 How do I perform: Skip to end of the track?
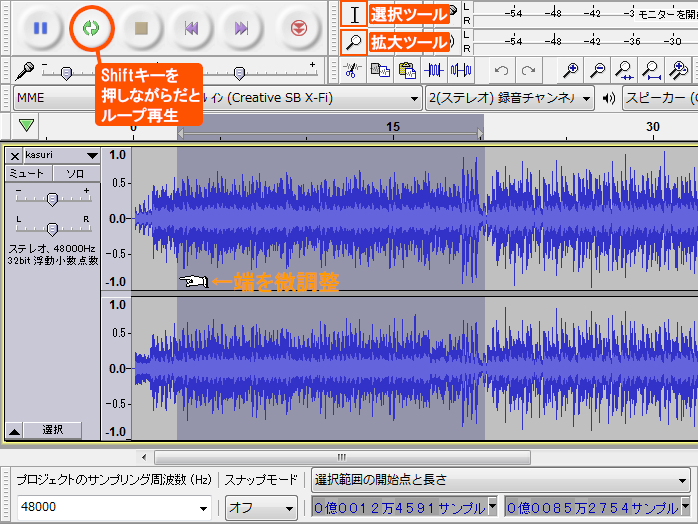click(x=240, y=28)
